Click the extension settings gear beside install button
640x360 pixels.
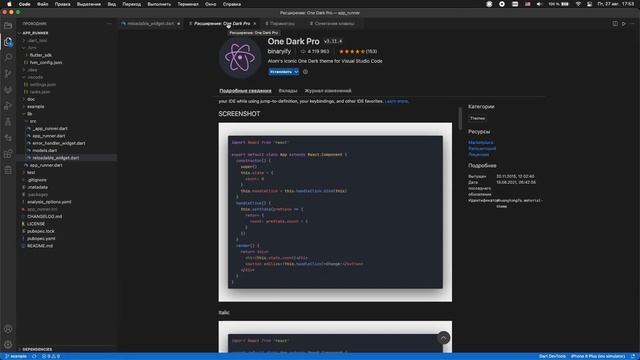click(x=305, y=72)
